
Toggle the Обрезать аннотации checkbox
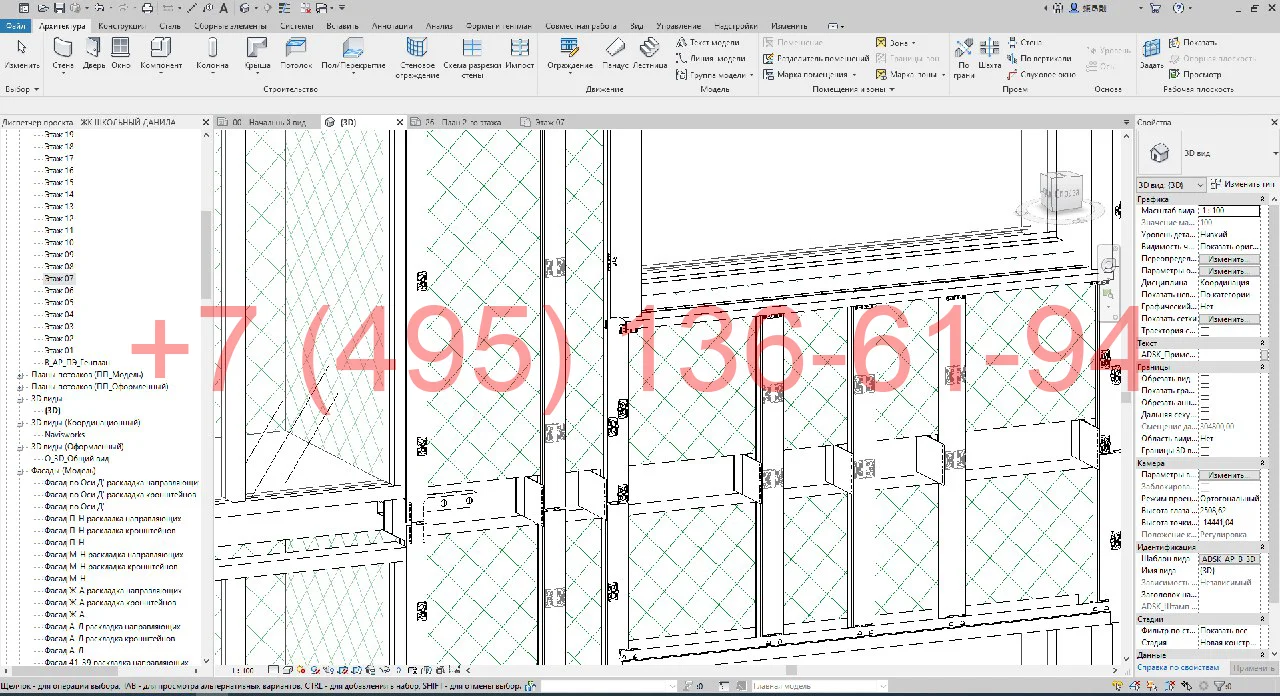pos(1205,402)
